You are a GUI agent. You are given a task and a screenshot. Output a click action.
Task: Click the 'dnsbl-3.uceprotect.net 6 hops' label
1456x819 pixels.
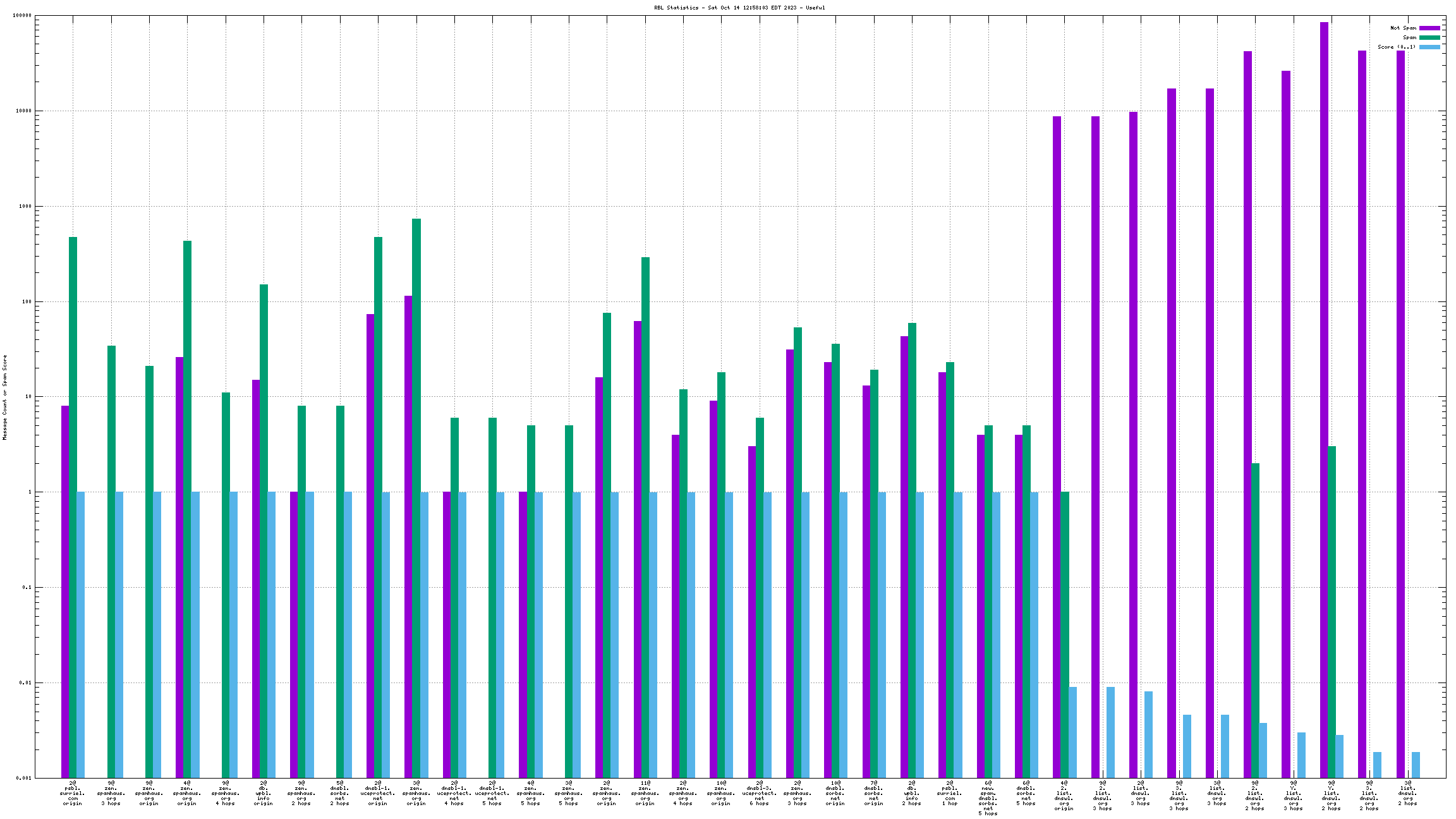click(759, 793)
